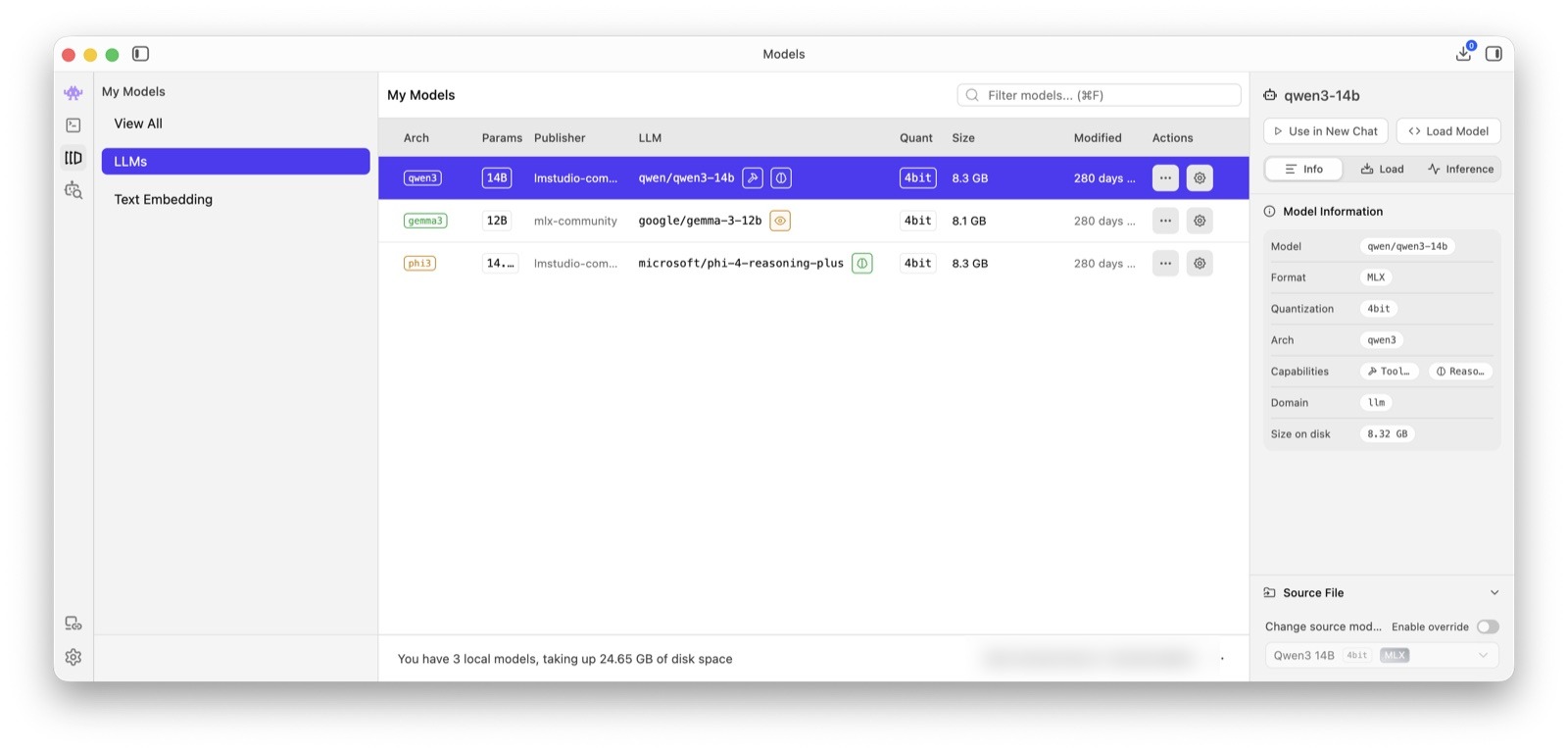The image size is (1568, 752).
Task: Focus the Filter models search field
Action: (x=1099, y=95)
